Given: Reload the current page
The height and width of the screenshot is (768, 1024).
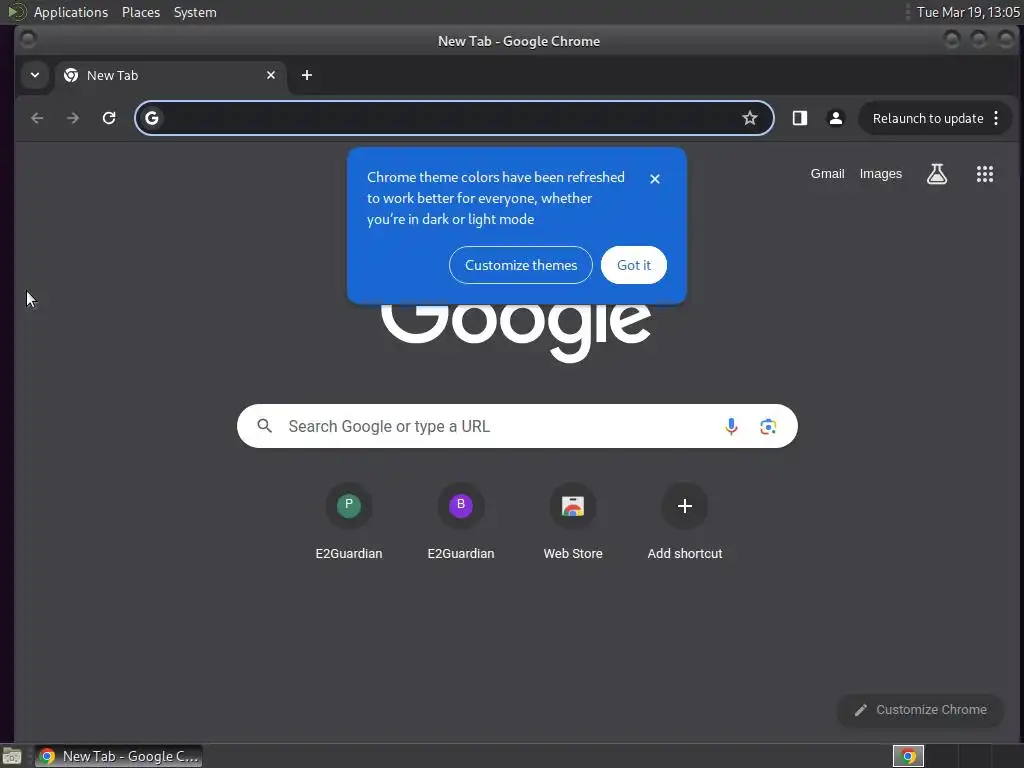Looking at the screenshot, I should (109, 118).
